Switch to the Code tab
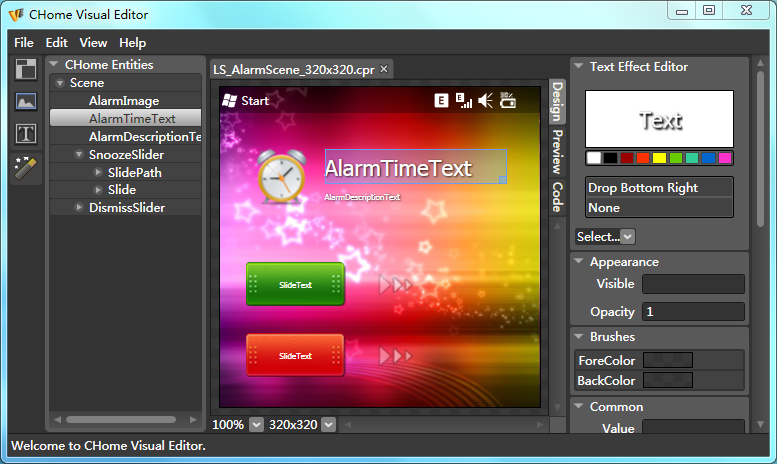 pos(557,197)
